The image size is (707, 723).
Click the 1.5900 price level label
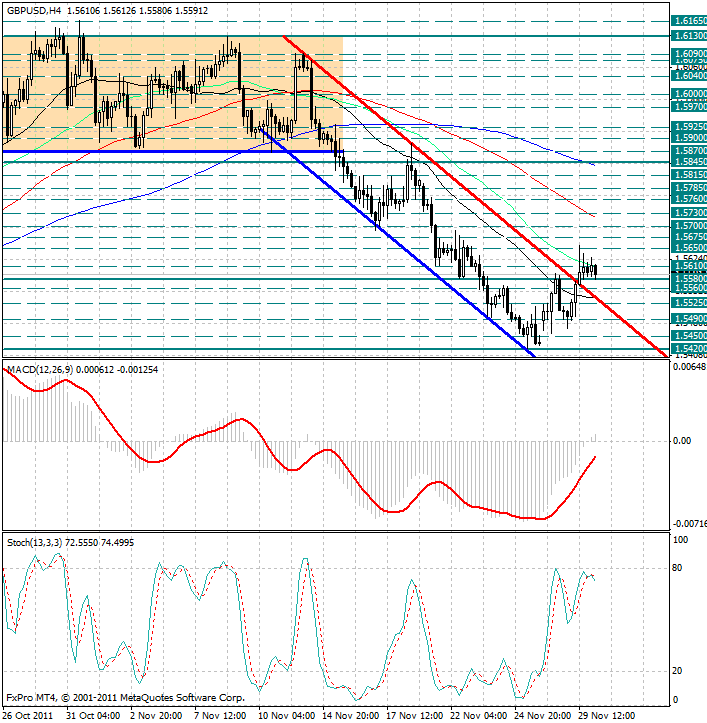tap(689, 137)
